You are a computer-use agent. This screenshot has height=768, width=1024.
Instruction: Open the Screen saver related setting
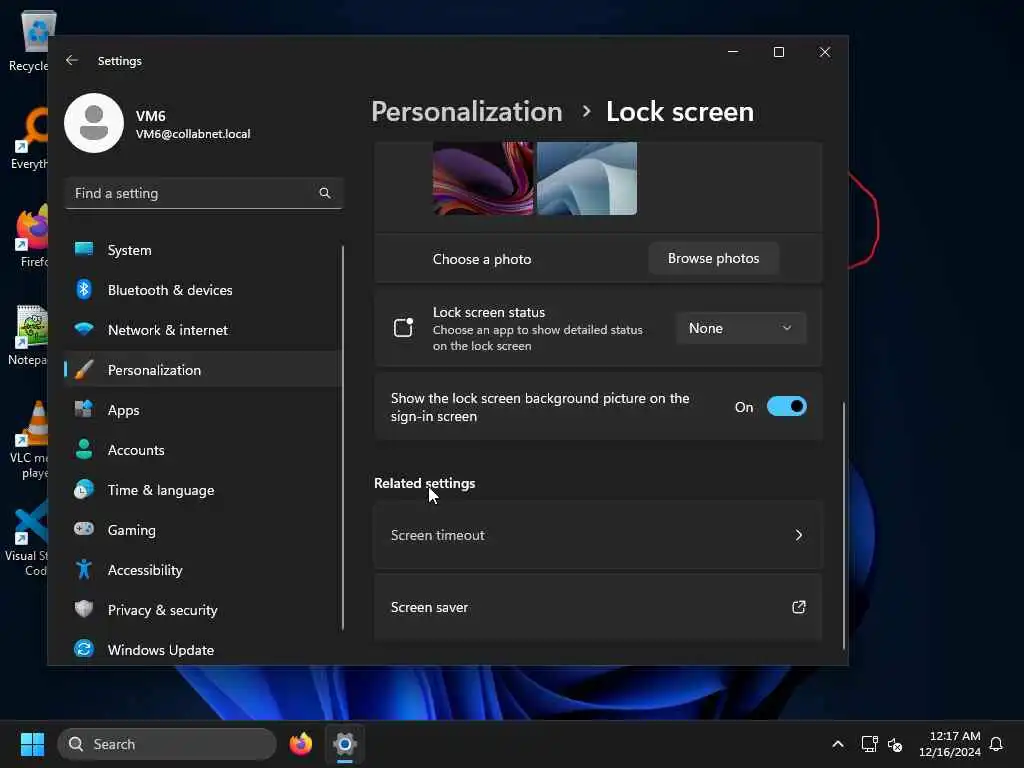coord(598,607)
